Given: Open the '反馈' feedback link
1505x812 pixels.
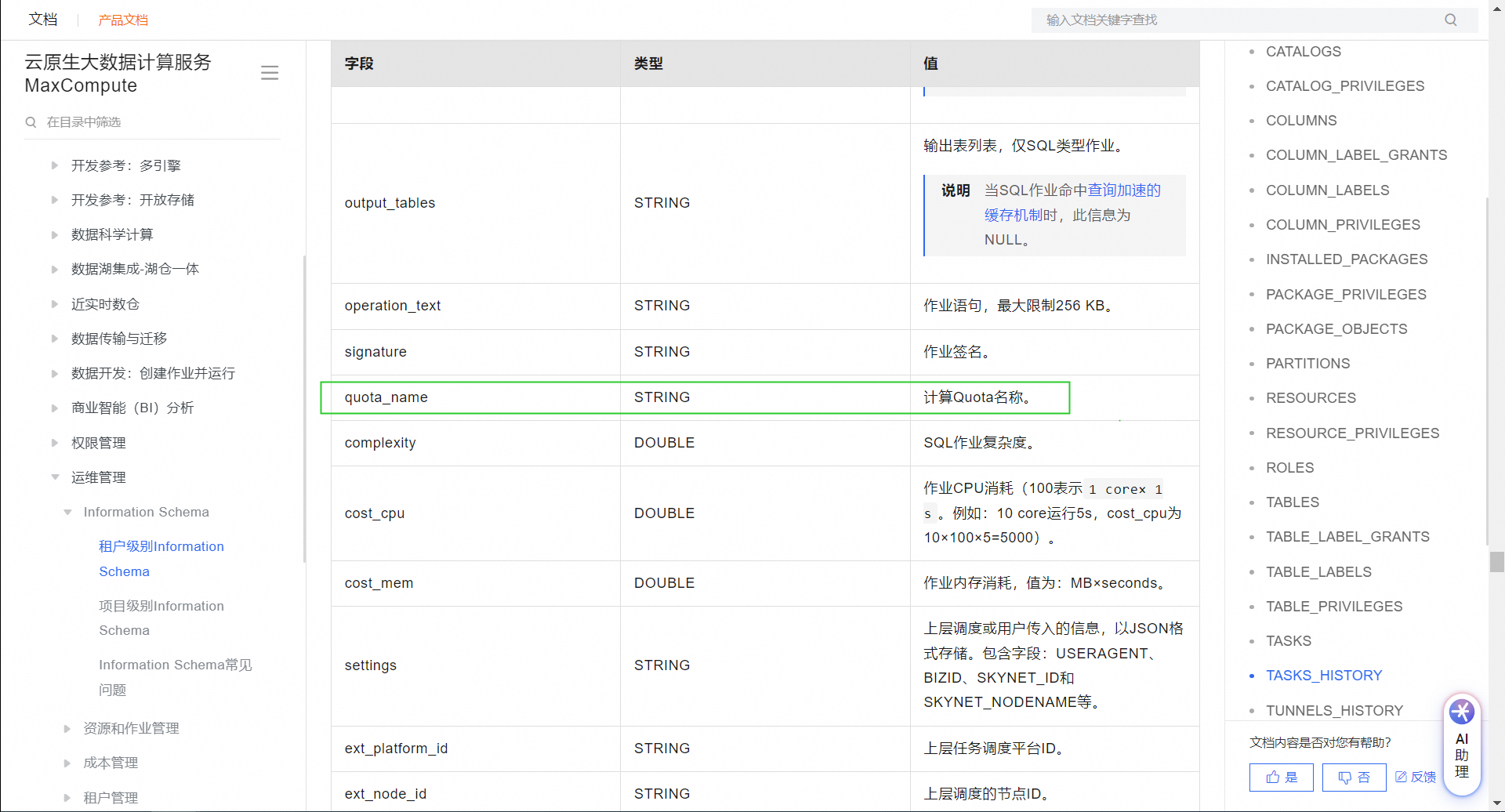Looking at the screenshot, I should [1416, 777].
